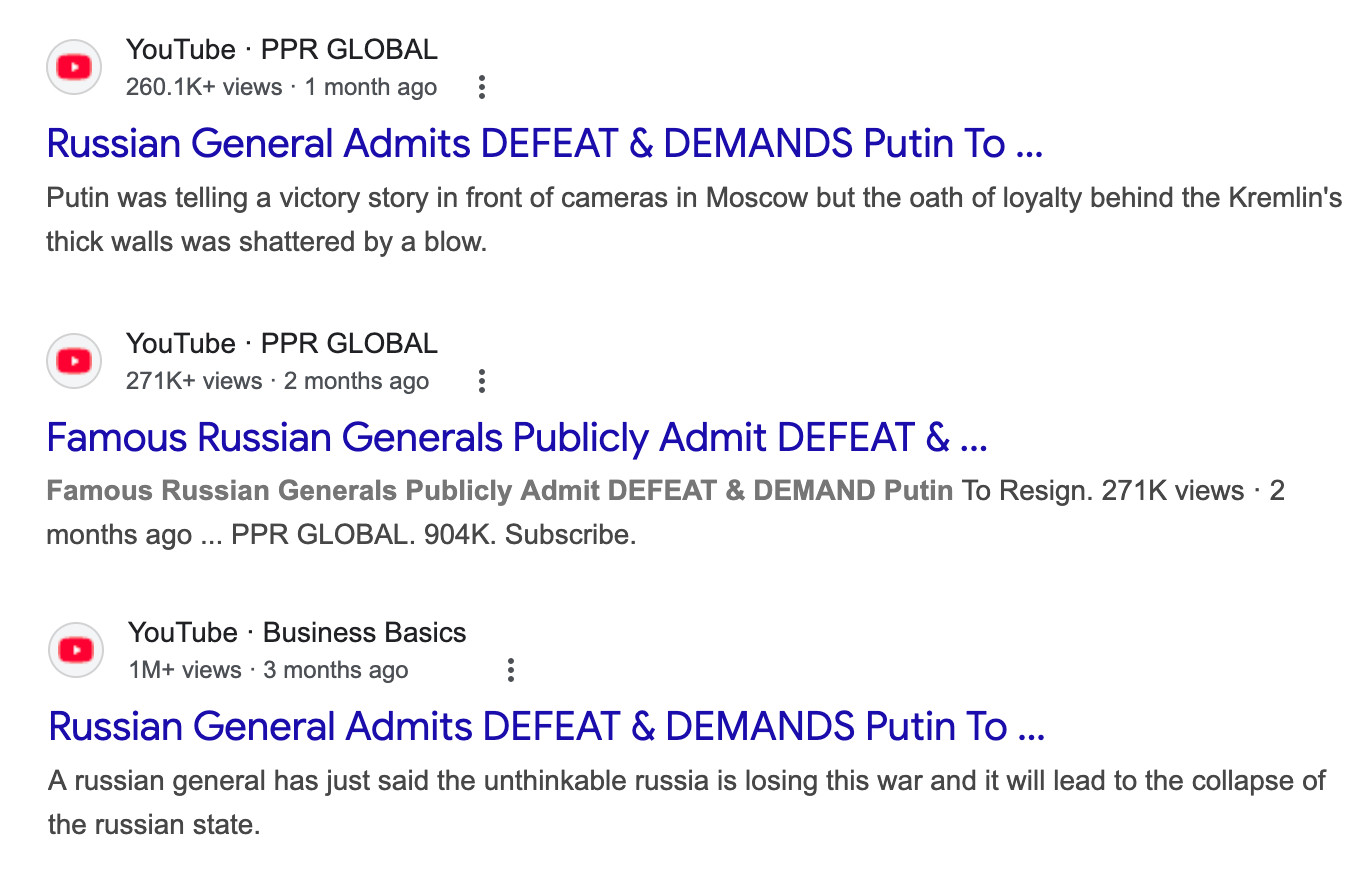Open the Business Basics 'Russian General Admits DEFEAT' title

point(546,727)
